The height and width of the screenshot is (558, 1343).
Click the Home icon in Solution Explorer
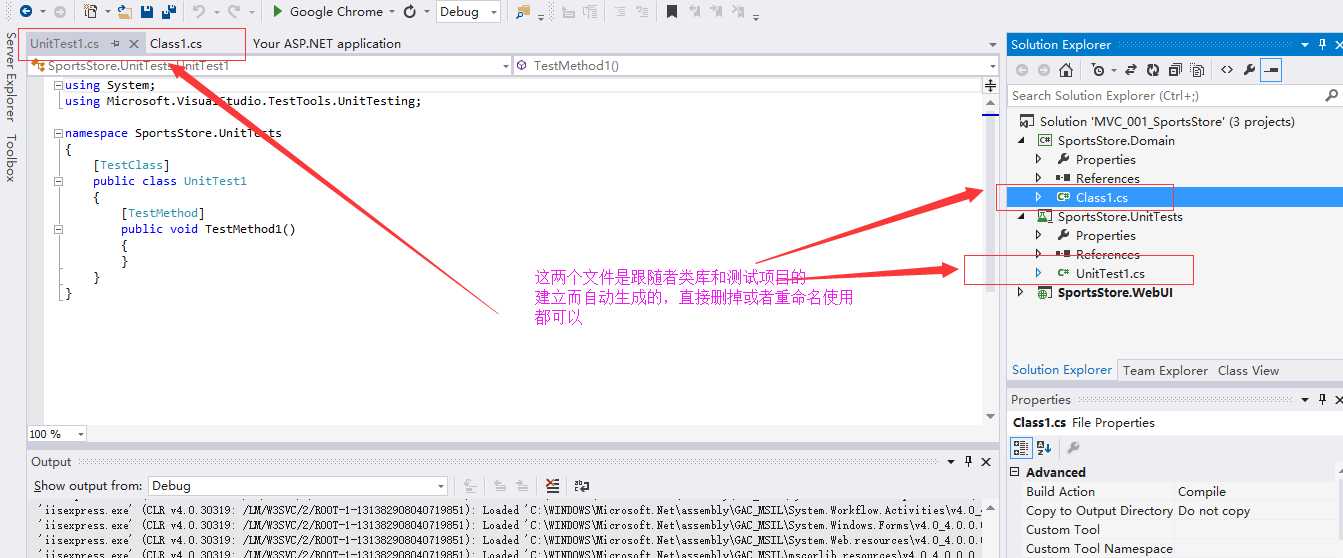coord(1066,70)
